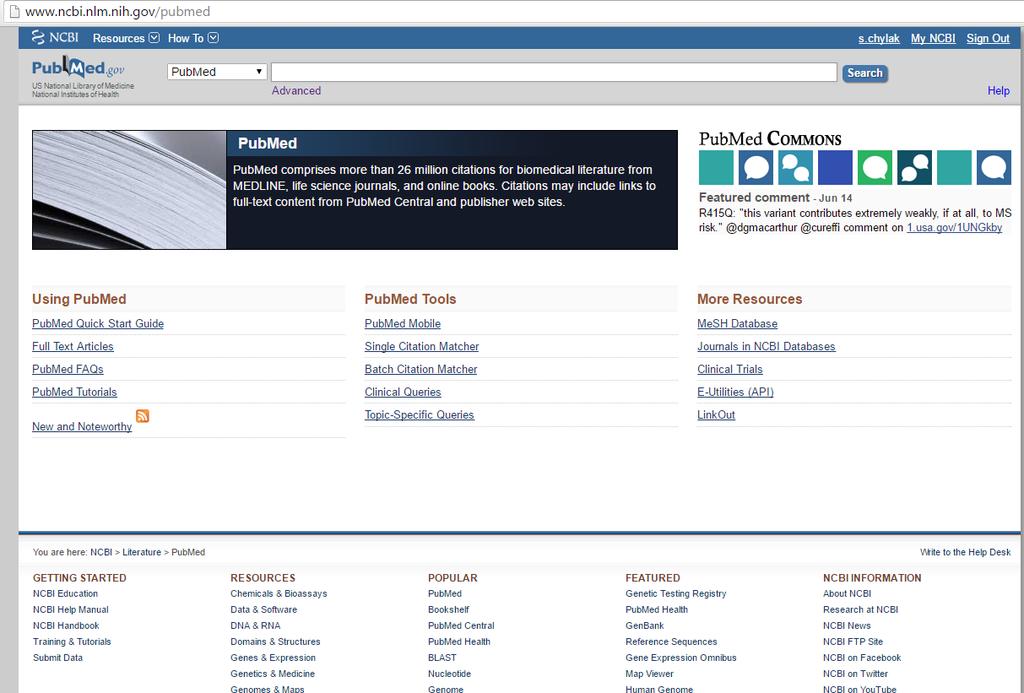
Task: Open PubMed FAQs
Action: 67,369
